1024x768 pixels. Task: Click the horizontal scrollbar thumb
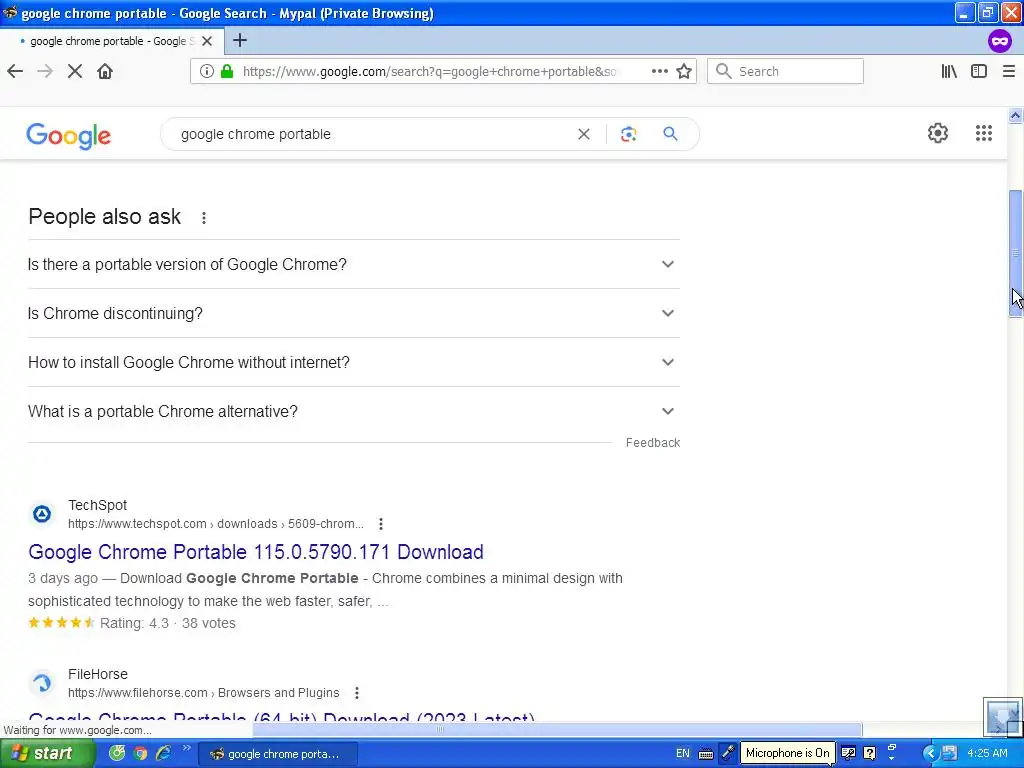pyautogui.click(x=557, y=729)
